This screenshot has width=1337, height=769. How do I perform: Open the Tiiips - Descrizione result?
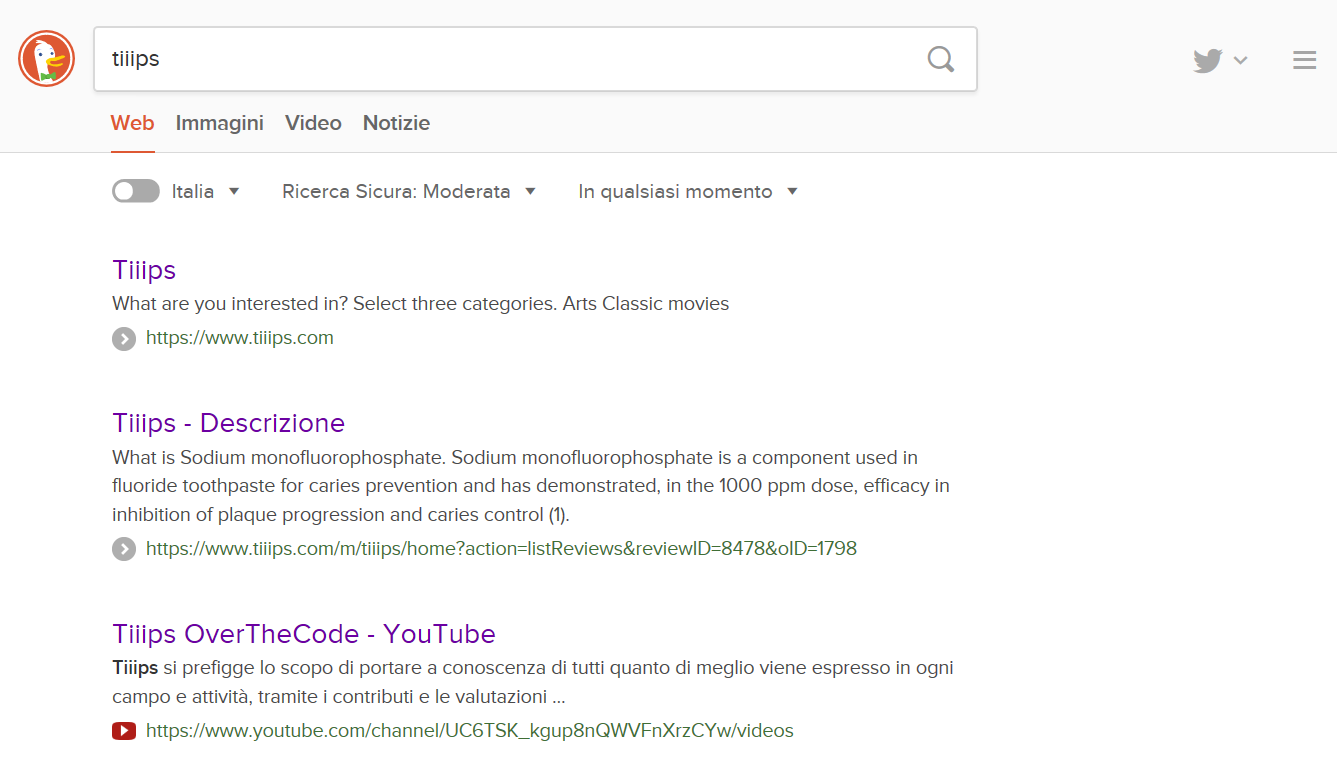click(x=228, y=423)
